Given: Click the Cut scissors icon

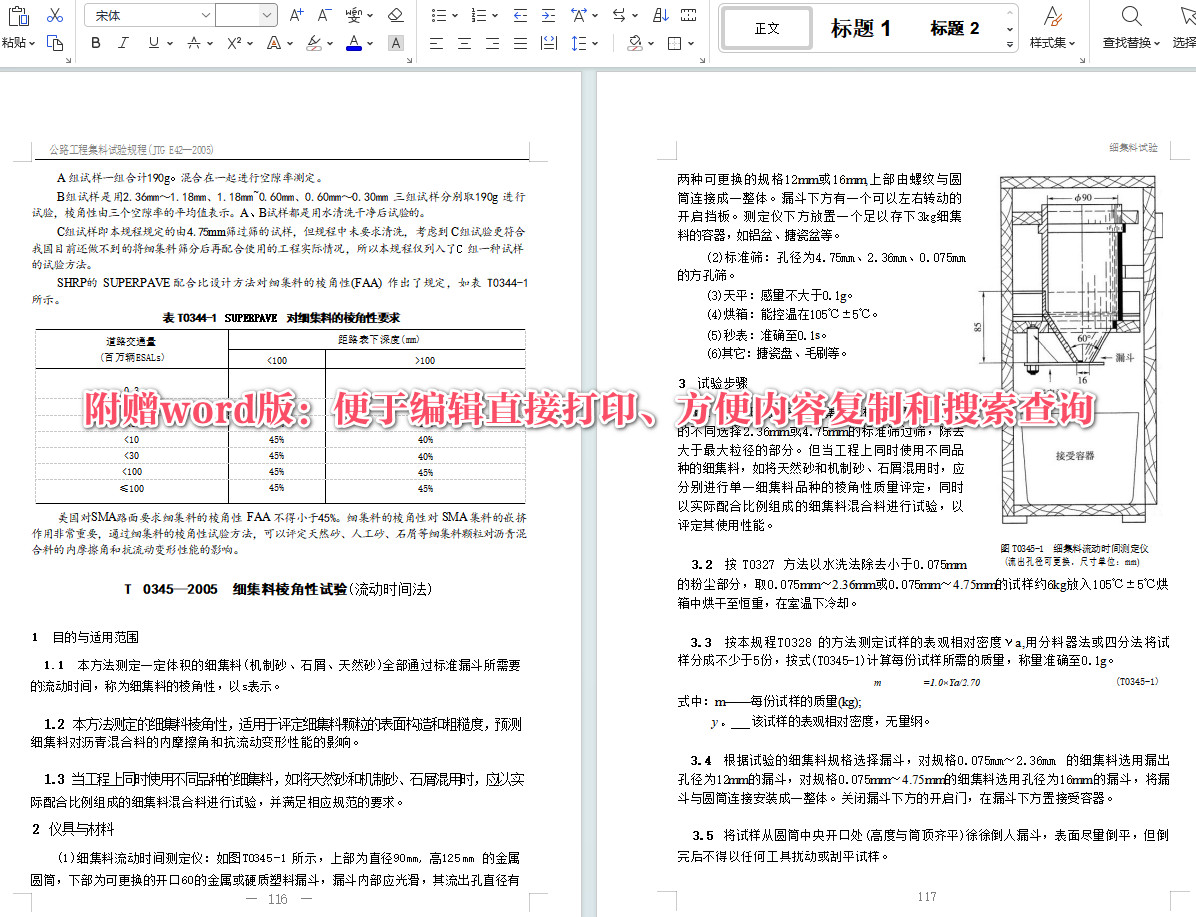Looking at the screenshot, I should [53, 15].
